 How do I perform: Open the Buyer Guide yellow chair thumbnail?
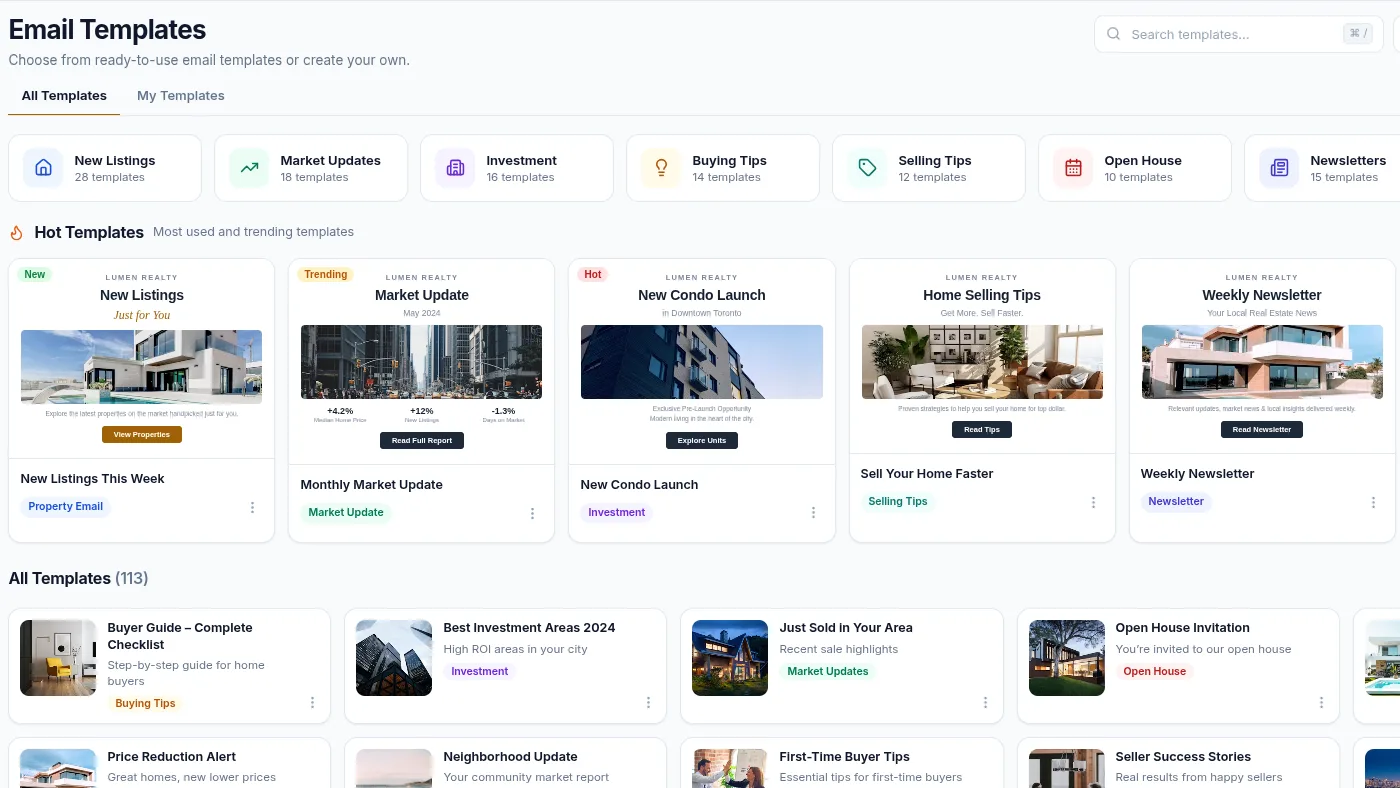point(58,658)
